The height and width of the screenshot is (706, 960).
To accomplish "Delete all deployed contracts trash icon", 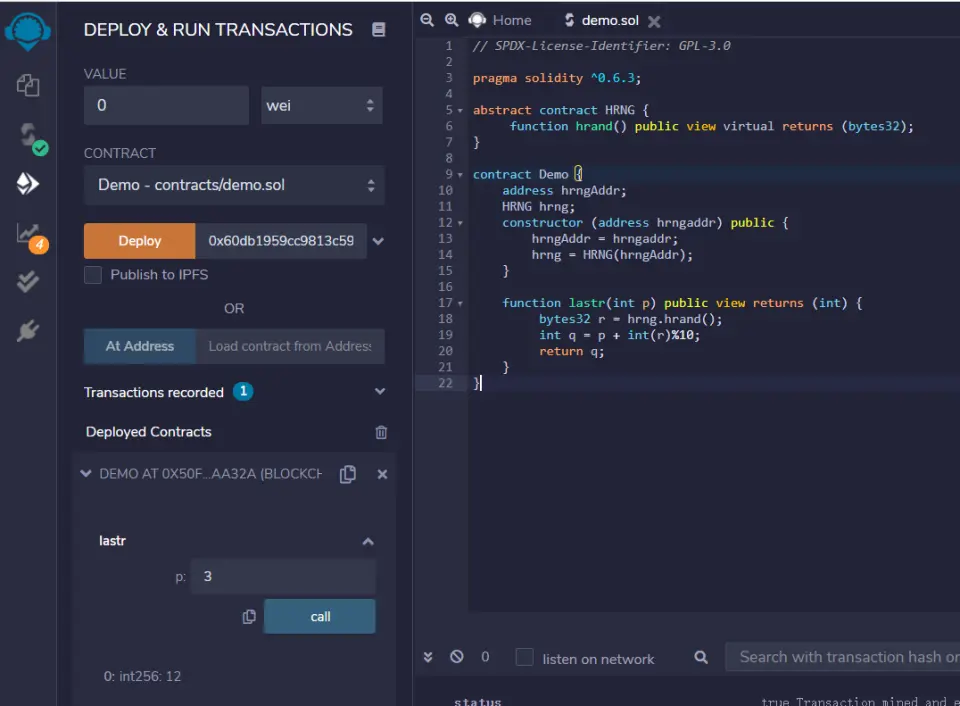I will point(381,432).
